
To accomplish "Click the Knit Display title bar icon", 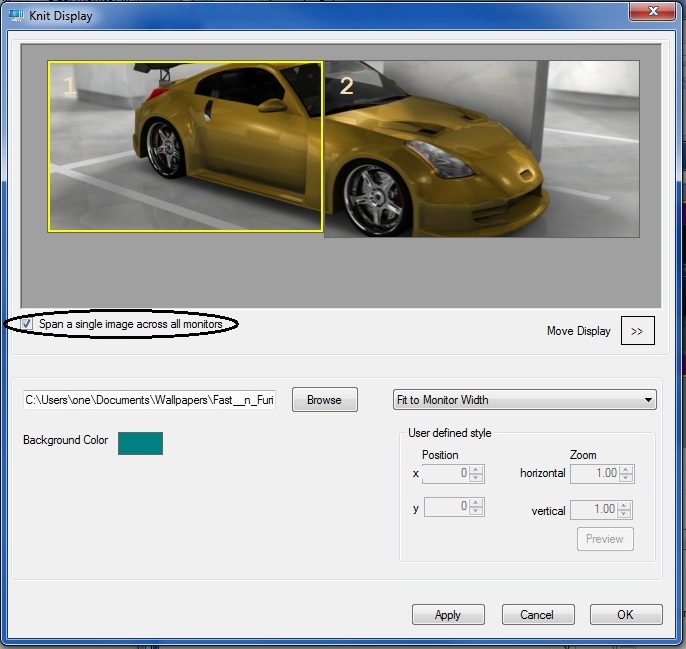I will [17, 16].
